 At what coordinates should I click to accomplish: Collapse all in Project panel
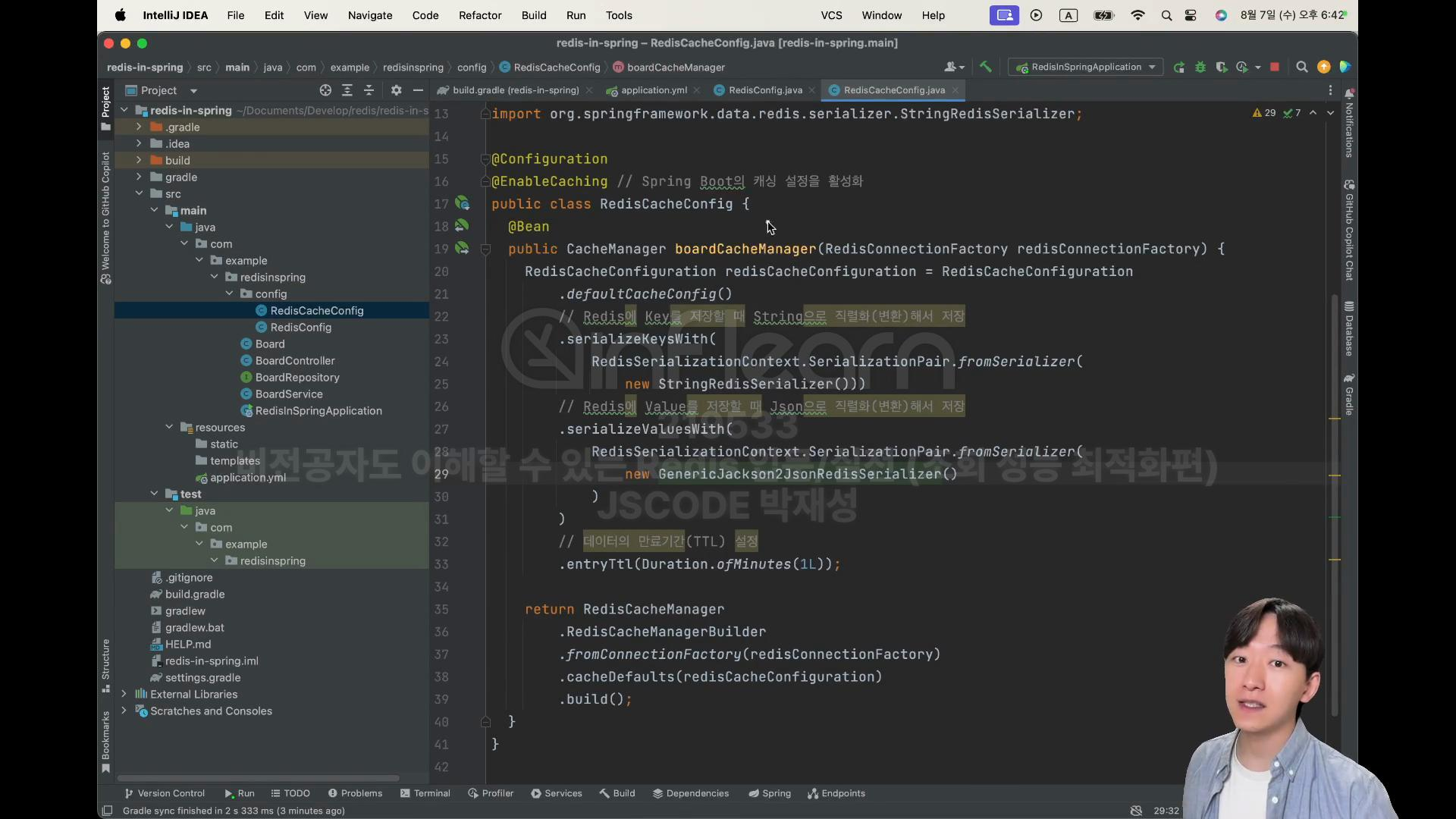click(x=369, y=90)
